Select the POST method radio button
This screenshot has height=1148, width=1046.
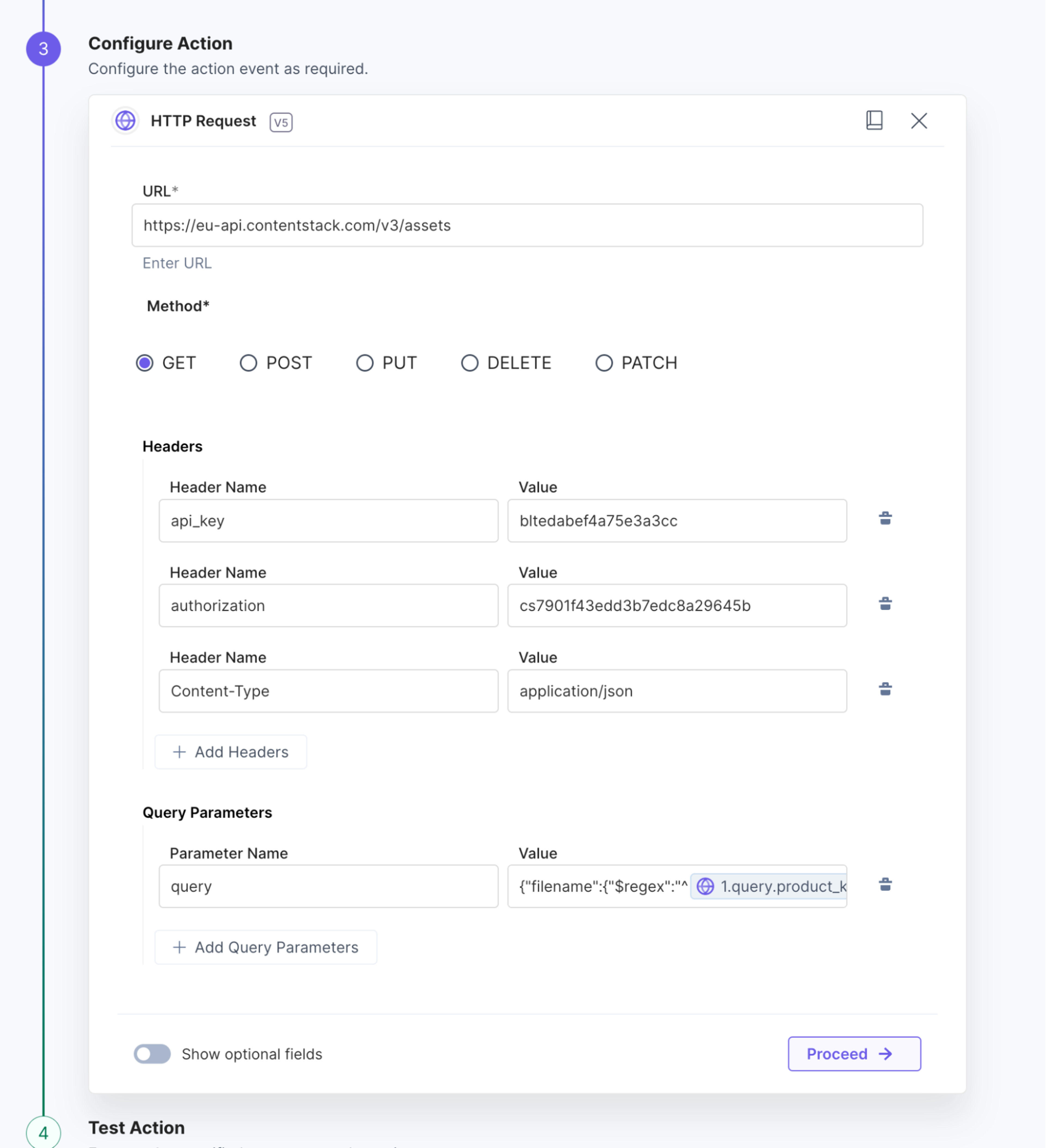point(248,363)
